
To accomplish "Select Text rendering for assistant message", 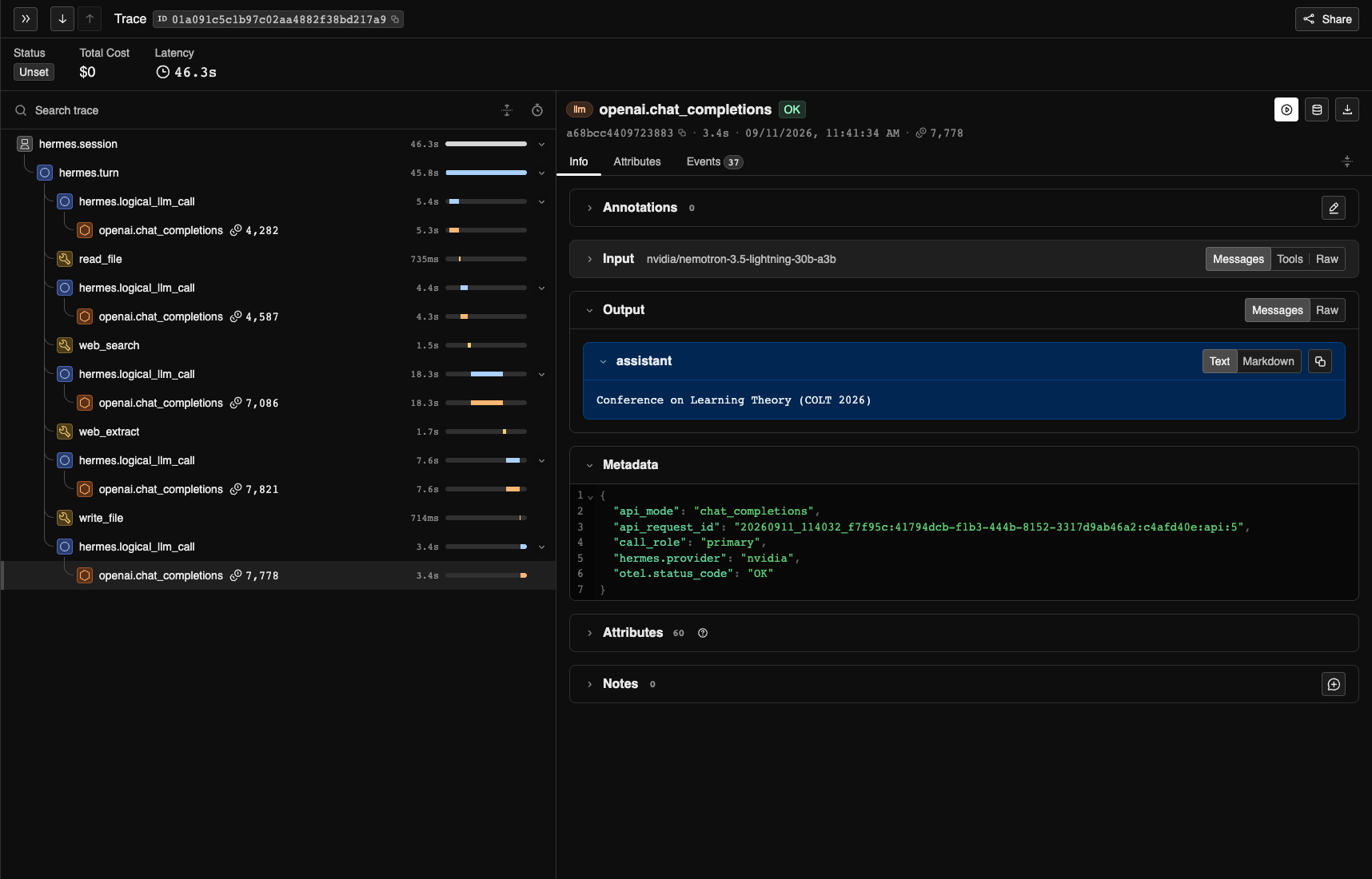I will tap(1220, 361).
